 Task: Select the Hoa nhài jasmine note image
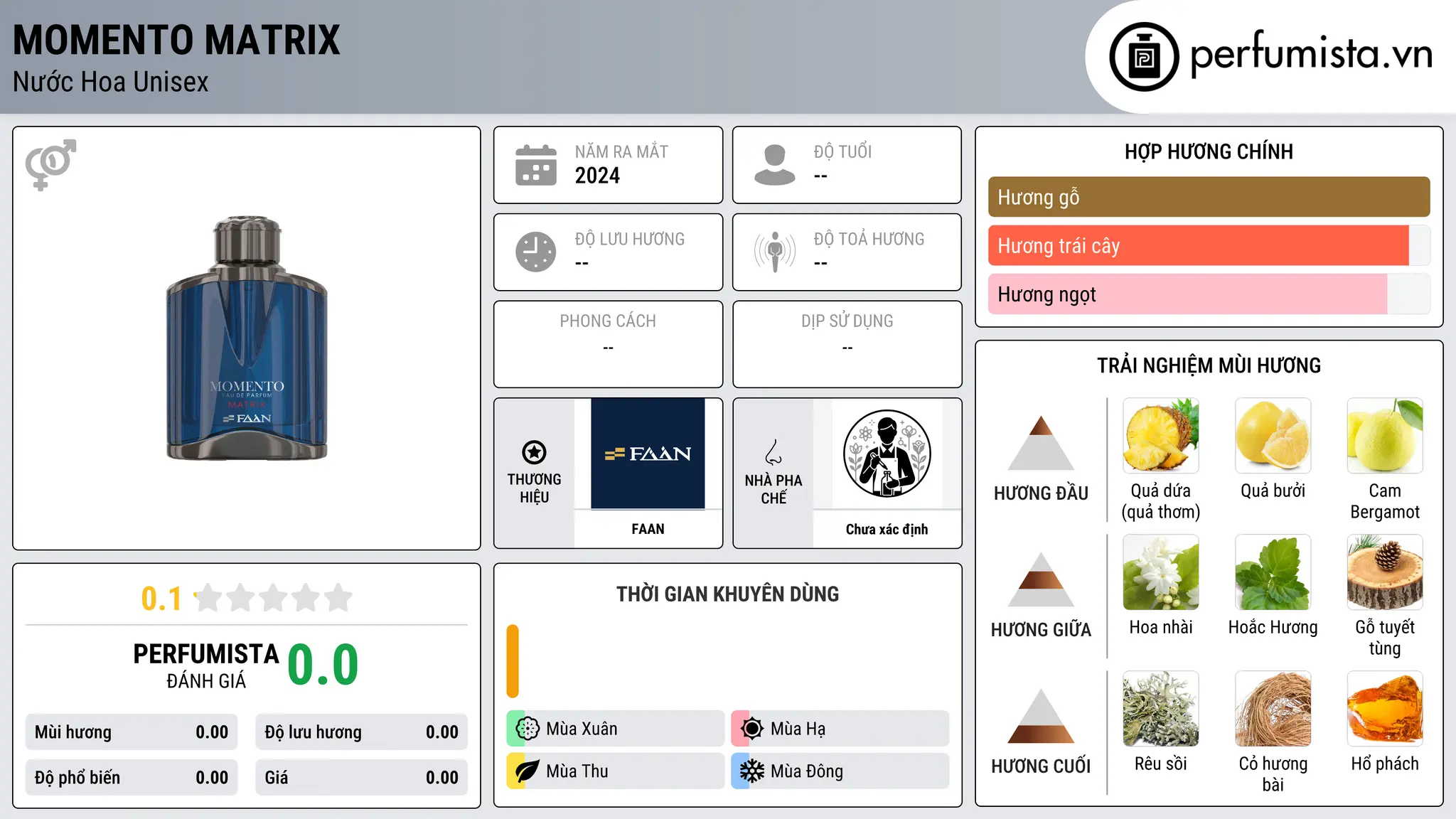tap(1161, 572)
